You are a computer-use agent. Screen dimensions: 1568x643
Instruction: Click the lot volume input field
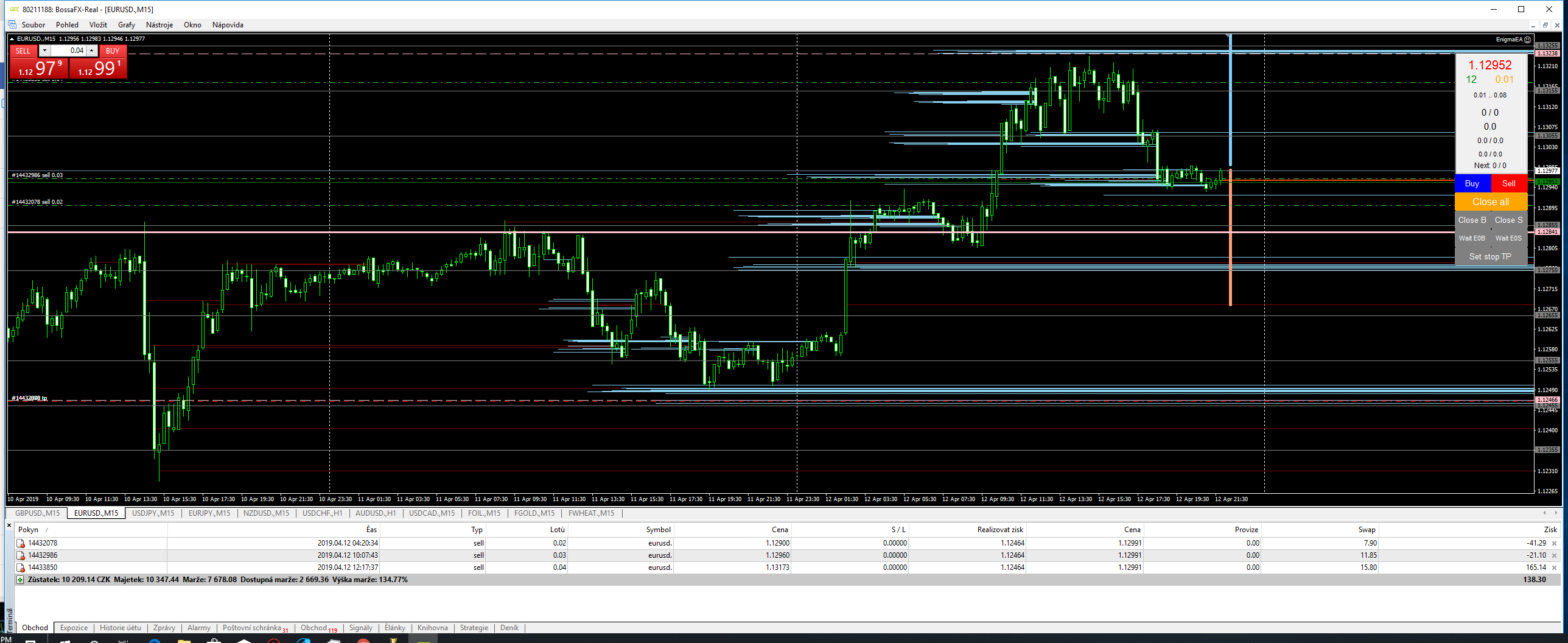coord(68,51)
